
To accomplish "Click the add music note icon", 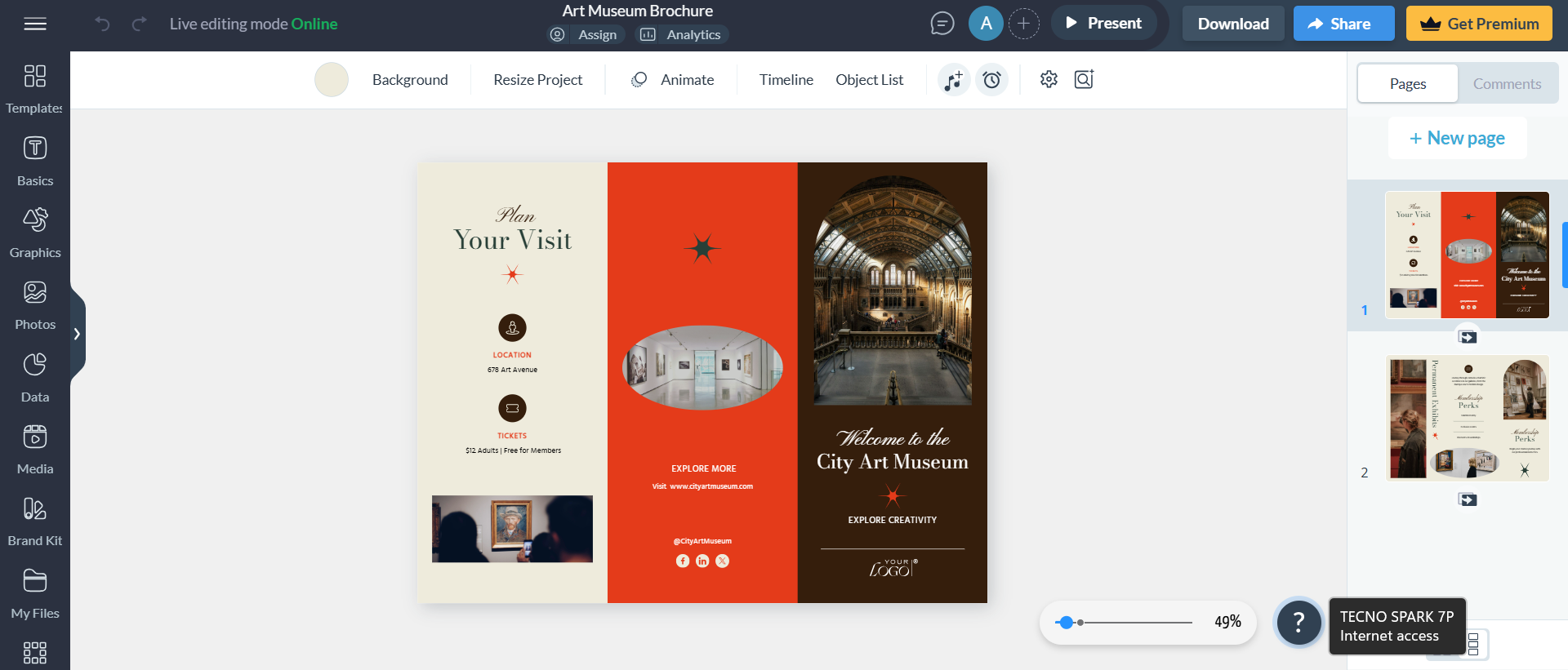I will [x=953, y=80].
